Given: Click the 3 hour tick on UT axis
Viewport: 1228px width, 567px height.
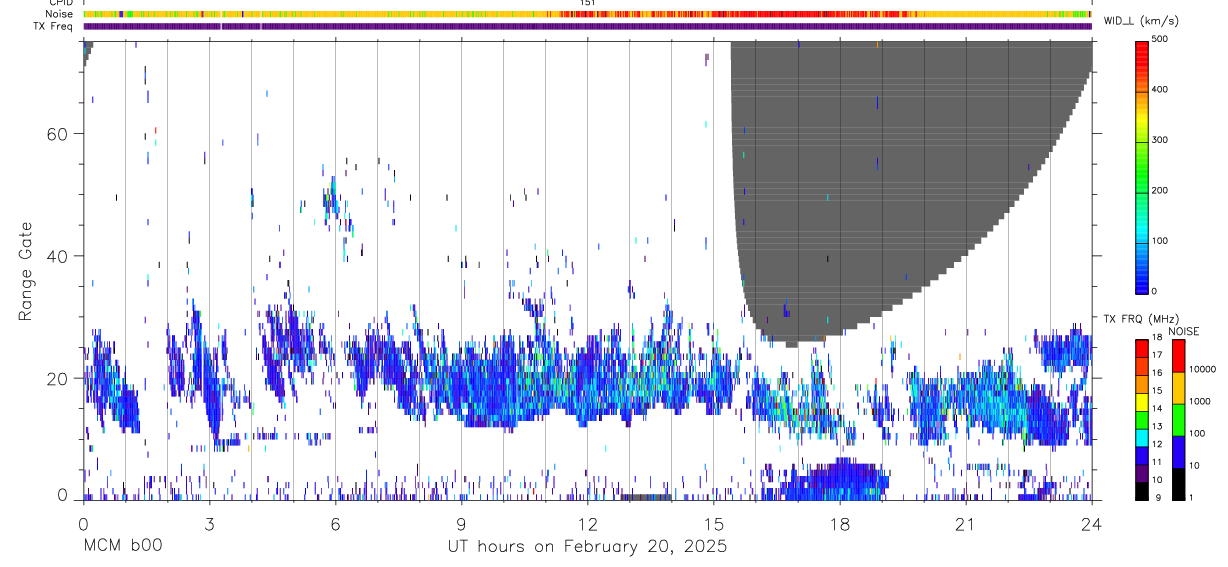Looking at the screenshot, I should (209, 523).
